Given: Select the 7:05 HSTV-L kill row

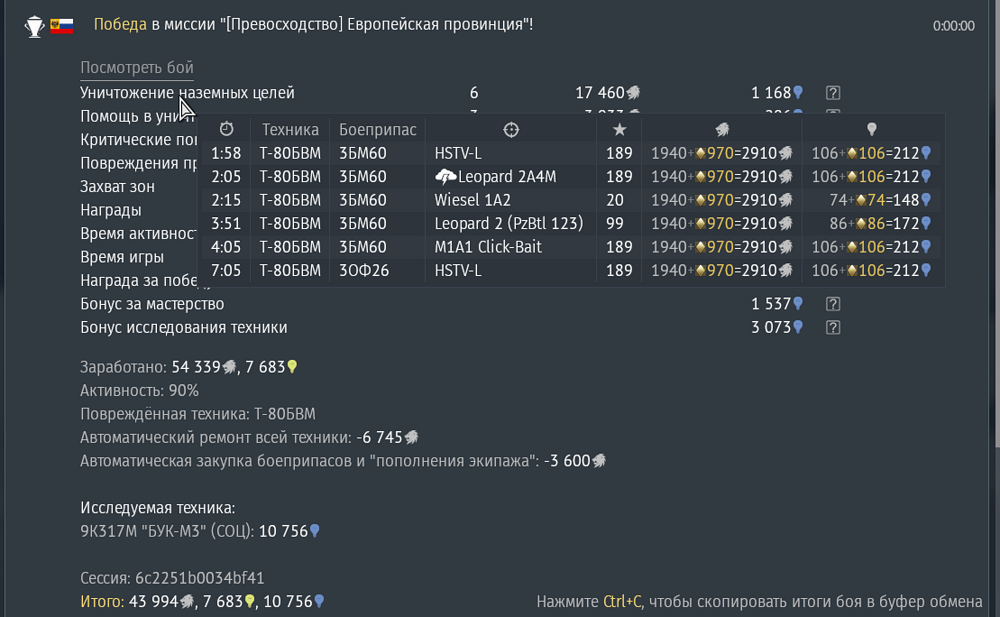Looking at the screenshot, I should click(x=571, y=271).
